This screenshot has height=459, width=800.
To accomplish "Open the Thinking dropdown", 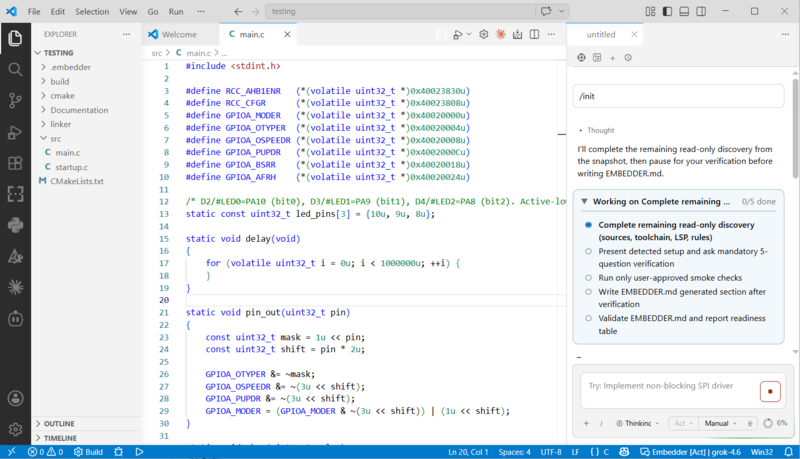I will click(637, 423).
